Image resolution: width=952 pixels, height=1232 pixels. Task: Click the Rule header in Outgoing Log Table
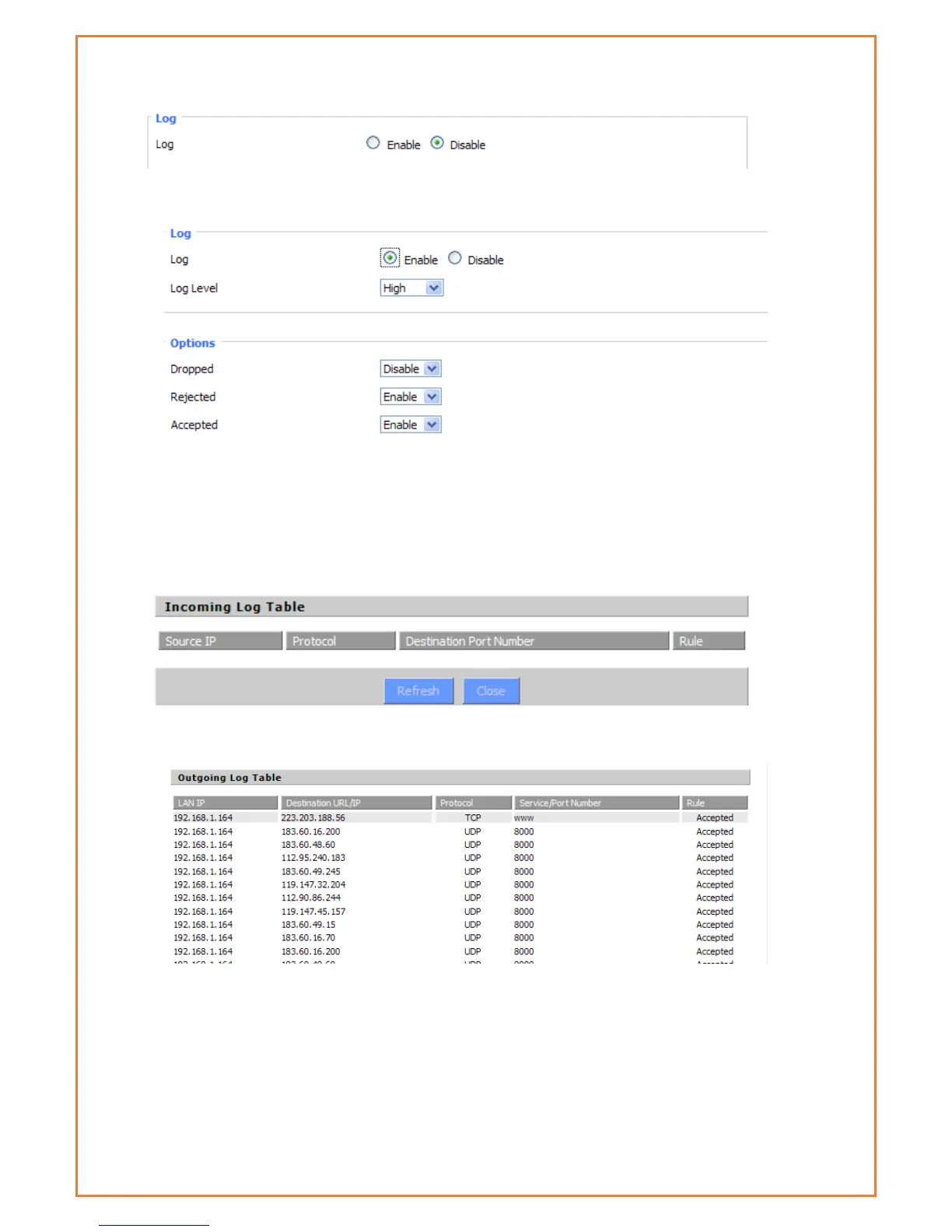[715, 803]
